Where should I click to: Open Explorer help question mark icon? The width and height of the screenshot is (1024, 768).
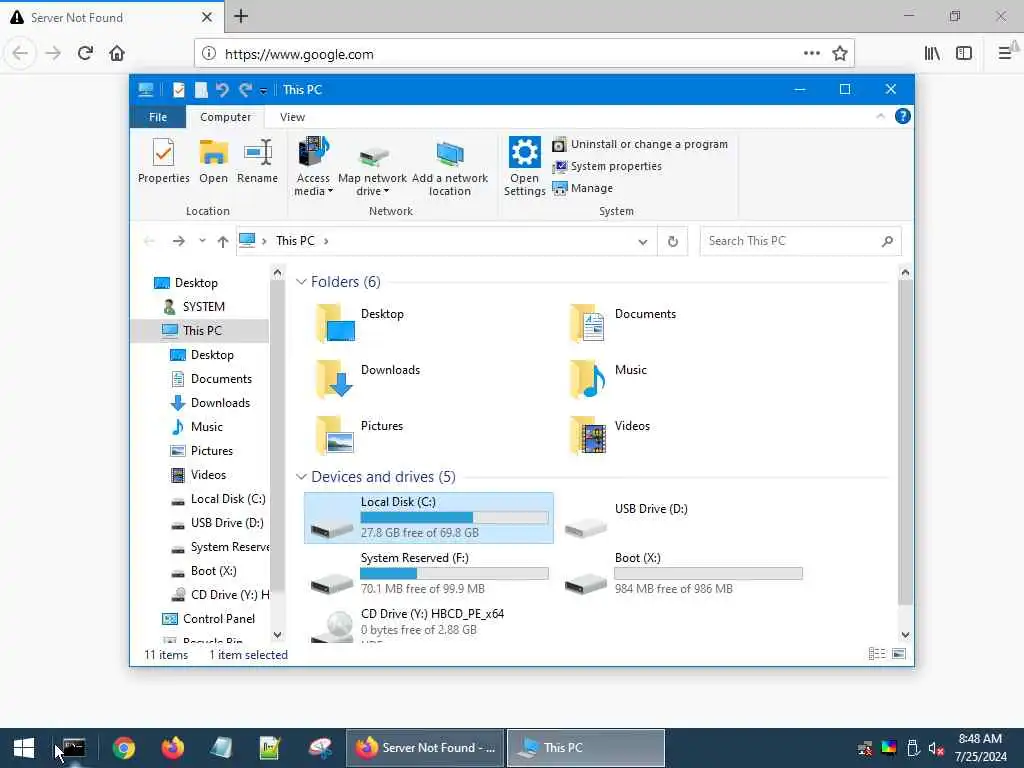pos(903,116)
